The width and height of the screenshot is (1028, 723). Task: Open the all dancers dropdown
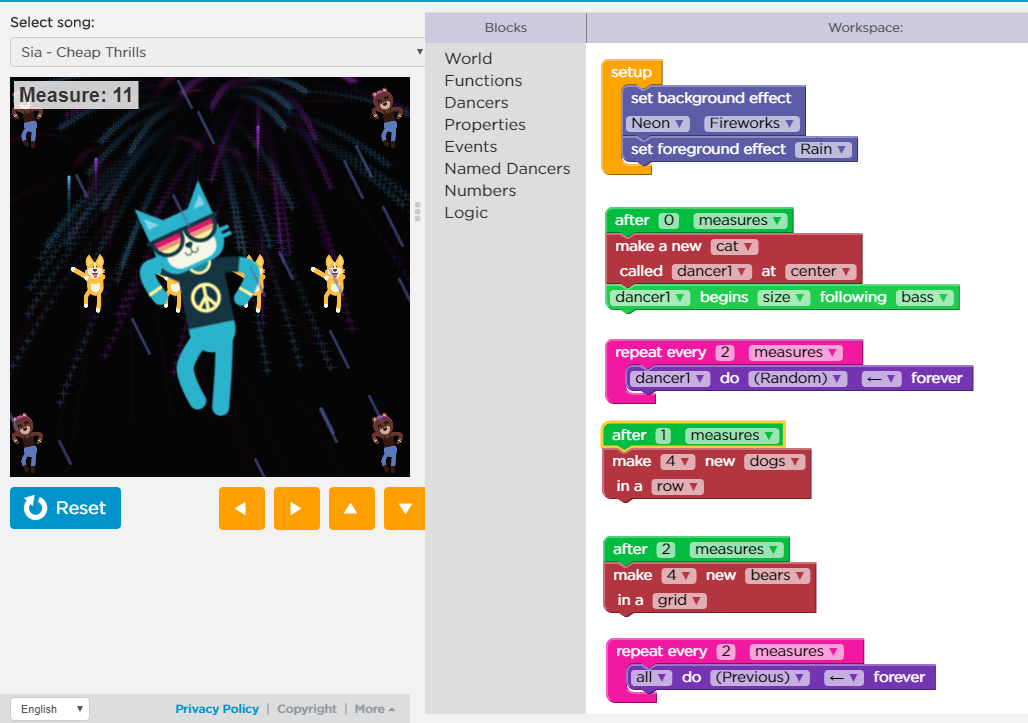[x=651, y=678]
